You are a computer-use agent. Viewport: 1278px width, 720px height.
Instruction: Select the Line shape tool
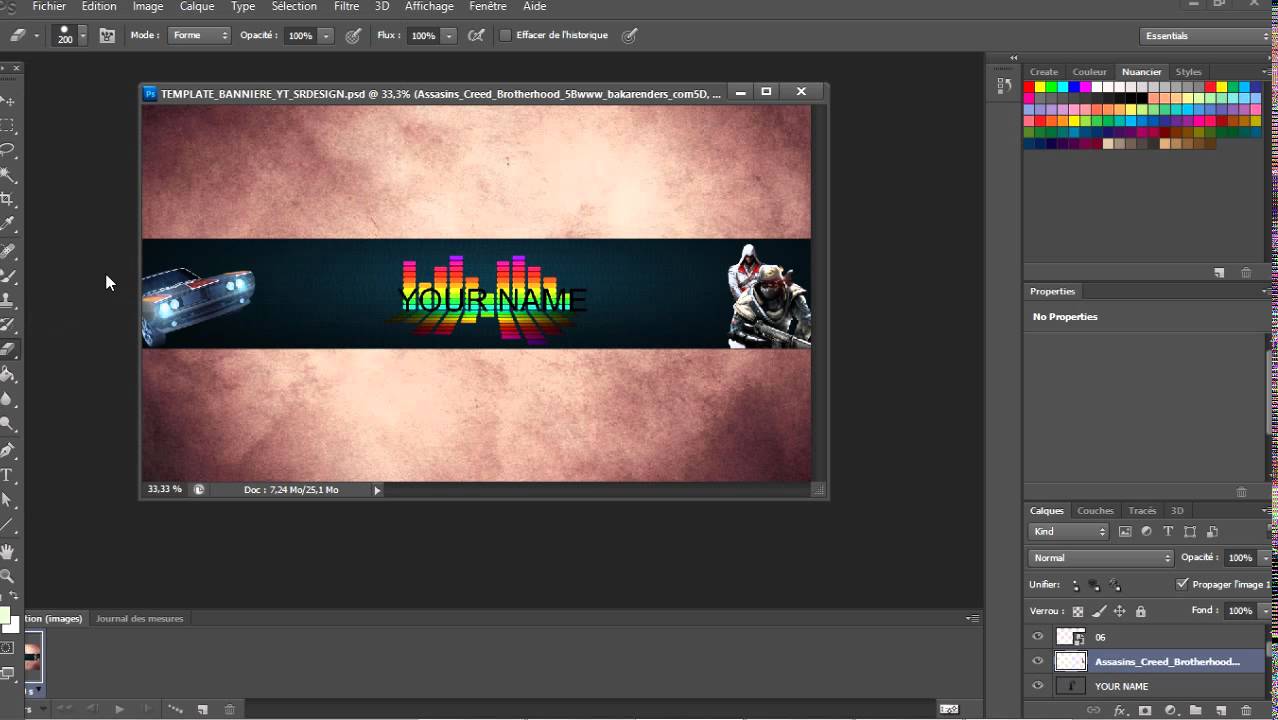(x=7, y=525)
